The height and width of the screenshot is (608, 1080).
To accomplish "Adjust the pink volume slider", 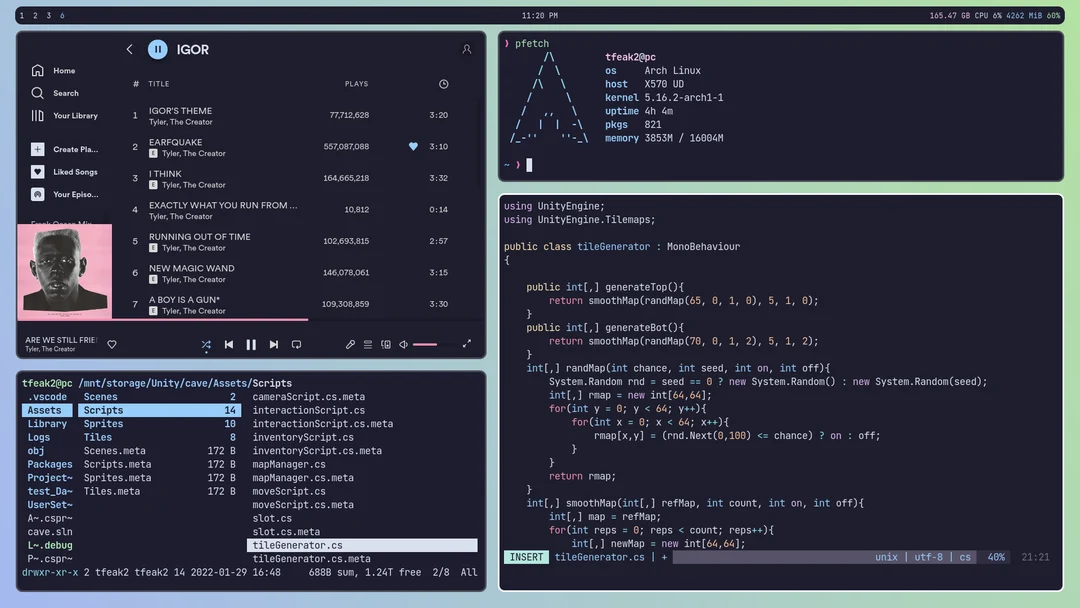I will click(427, 344).
